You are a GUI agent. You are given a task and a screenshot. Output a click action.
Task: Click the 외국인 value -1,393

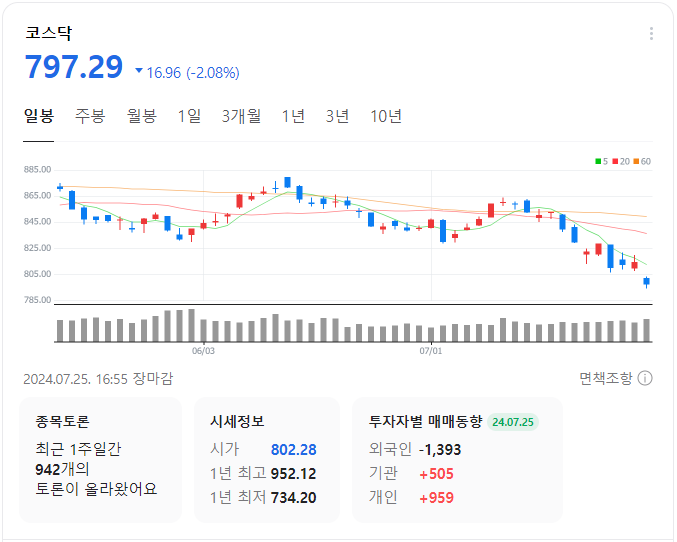pos(440,450)
